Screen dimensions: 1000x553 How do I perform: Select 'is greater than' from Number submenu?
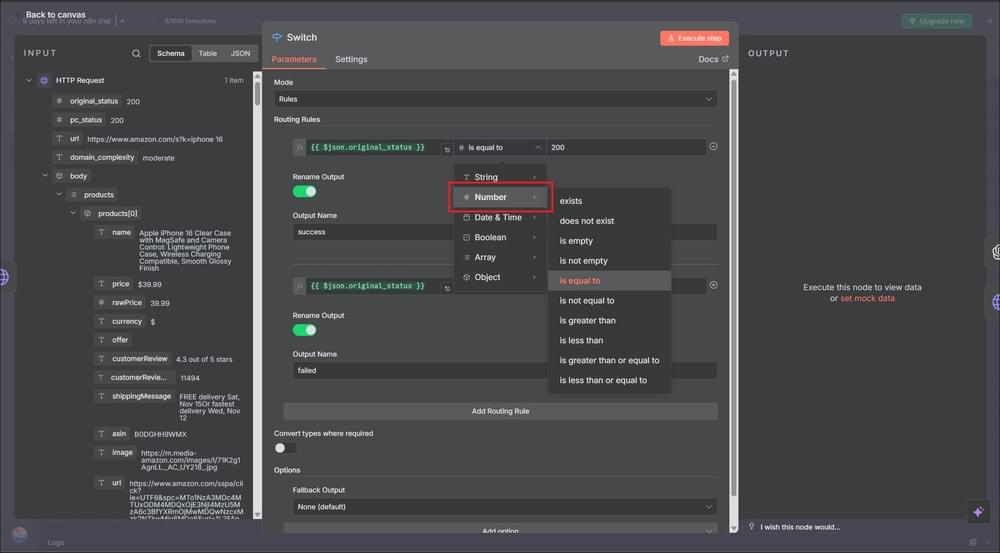588,321
